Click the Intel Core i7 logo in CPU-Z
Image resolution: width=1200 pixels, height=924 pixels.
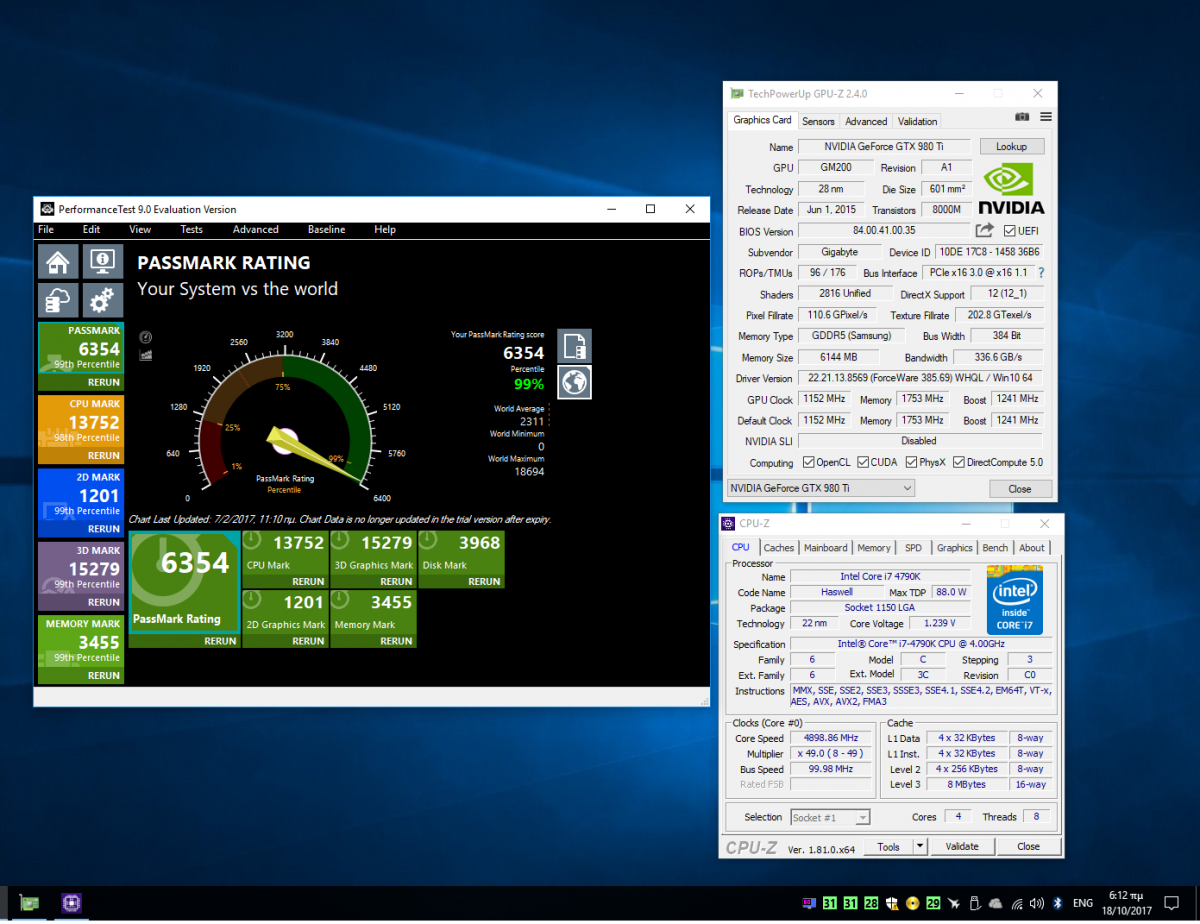point(1014,600)
